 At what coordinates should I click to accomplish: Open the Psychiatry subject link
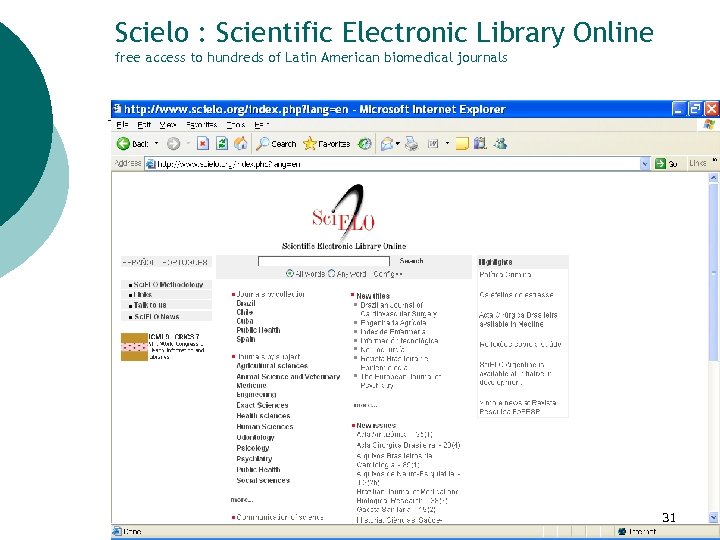pyautogui.click(x=254, y=459)
